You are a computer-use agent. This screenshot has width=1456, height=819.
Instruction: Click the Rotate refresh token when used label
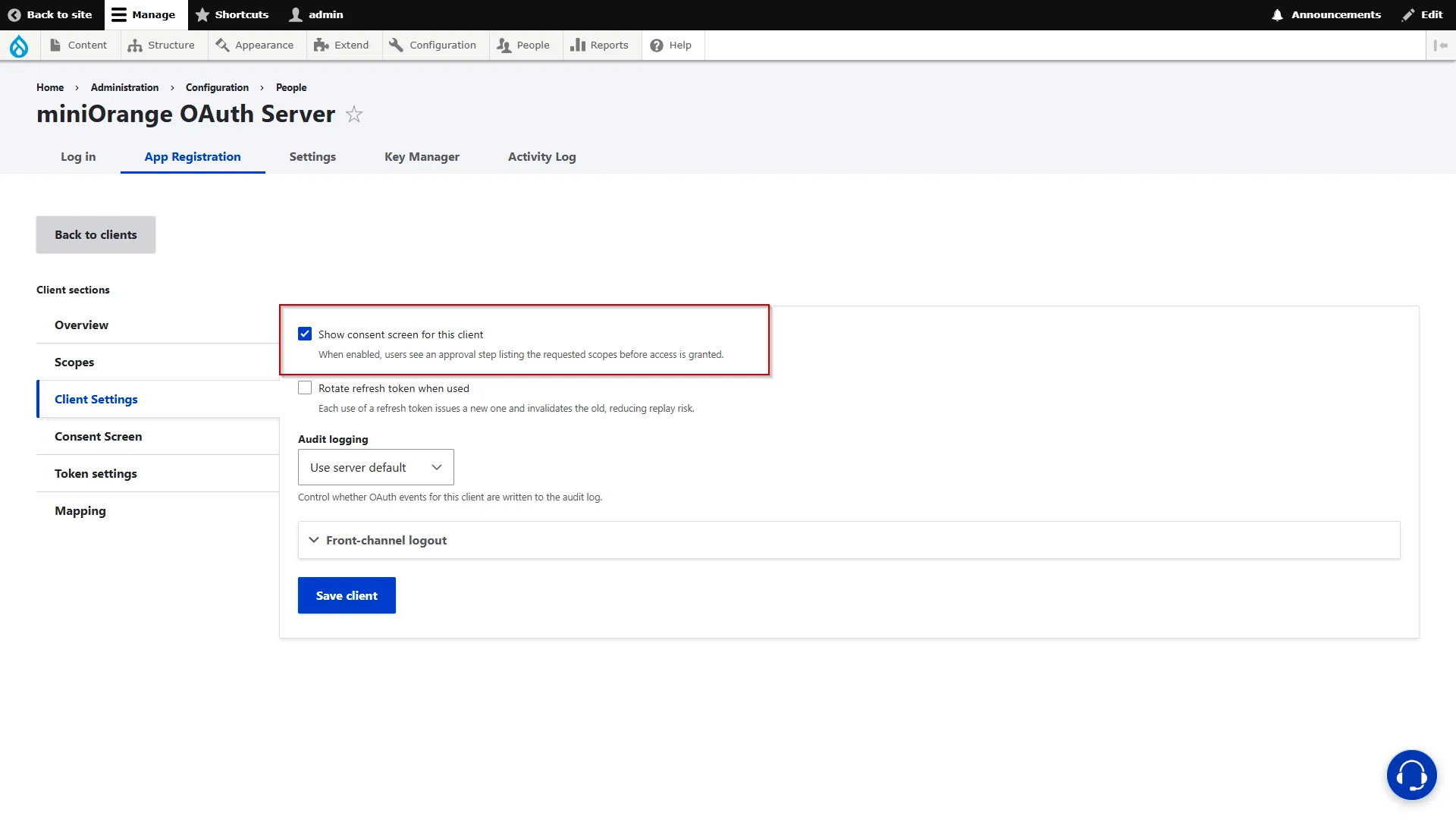[x=394, y=388]
